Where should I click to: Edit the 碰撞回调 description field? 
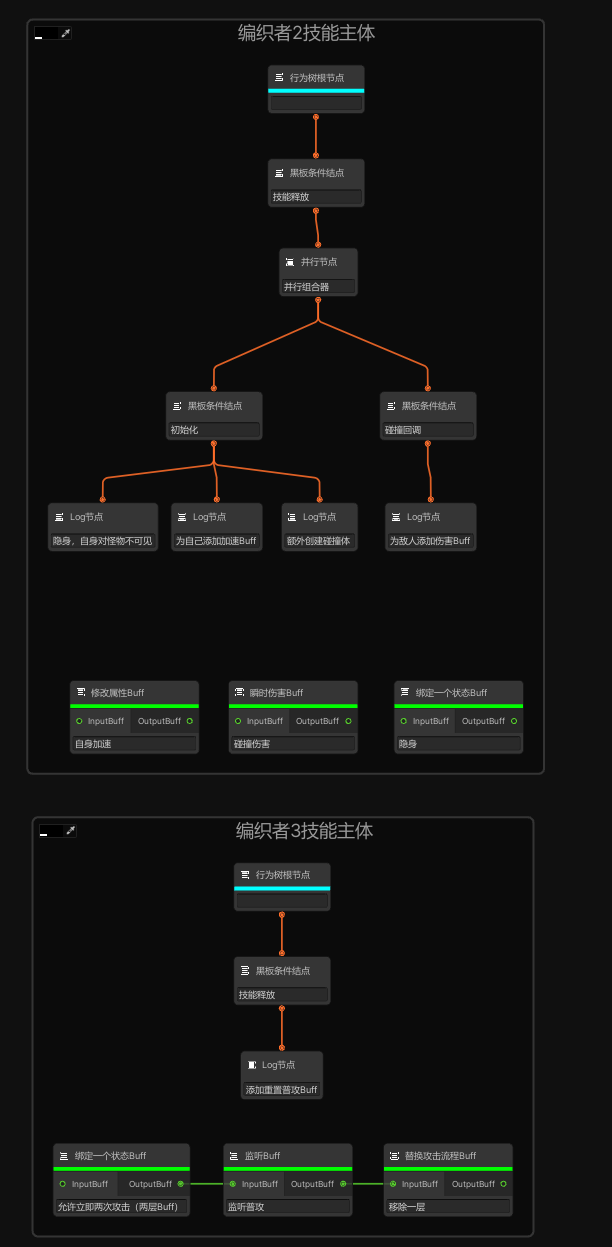coord(428,430)
